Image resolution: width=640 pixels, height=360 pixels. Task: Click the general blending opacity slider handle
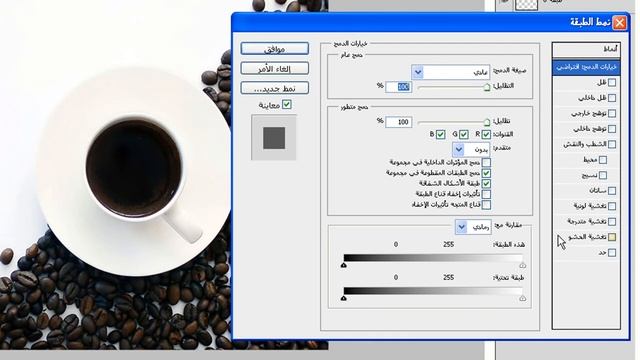coord(487,87)
